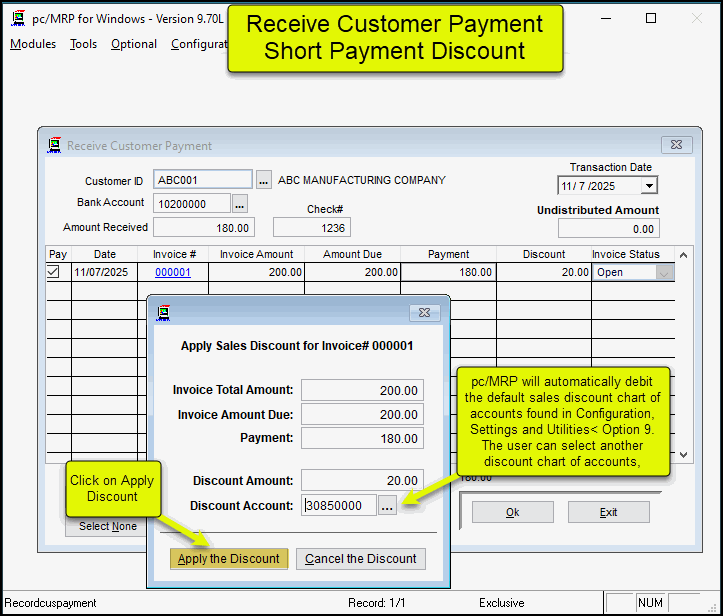Click the Select None button
723x616 pixels.
click(107, 526)
